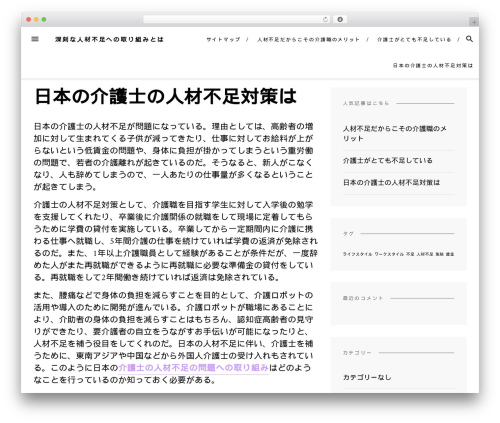
Task: Click the browser download button
Action: [x=340, y=20]
